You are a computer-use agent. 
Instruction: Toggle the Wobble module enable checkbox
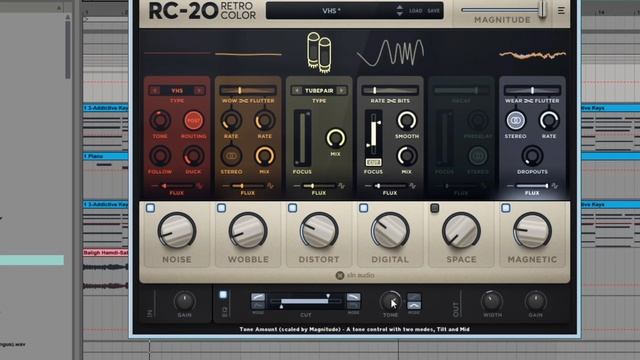click(x=221, y=208)
